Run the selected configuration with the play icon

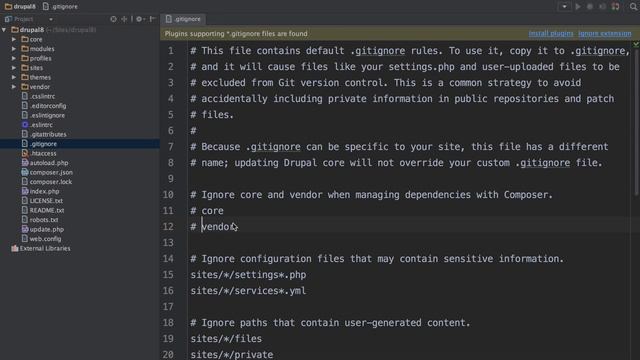578,7
